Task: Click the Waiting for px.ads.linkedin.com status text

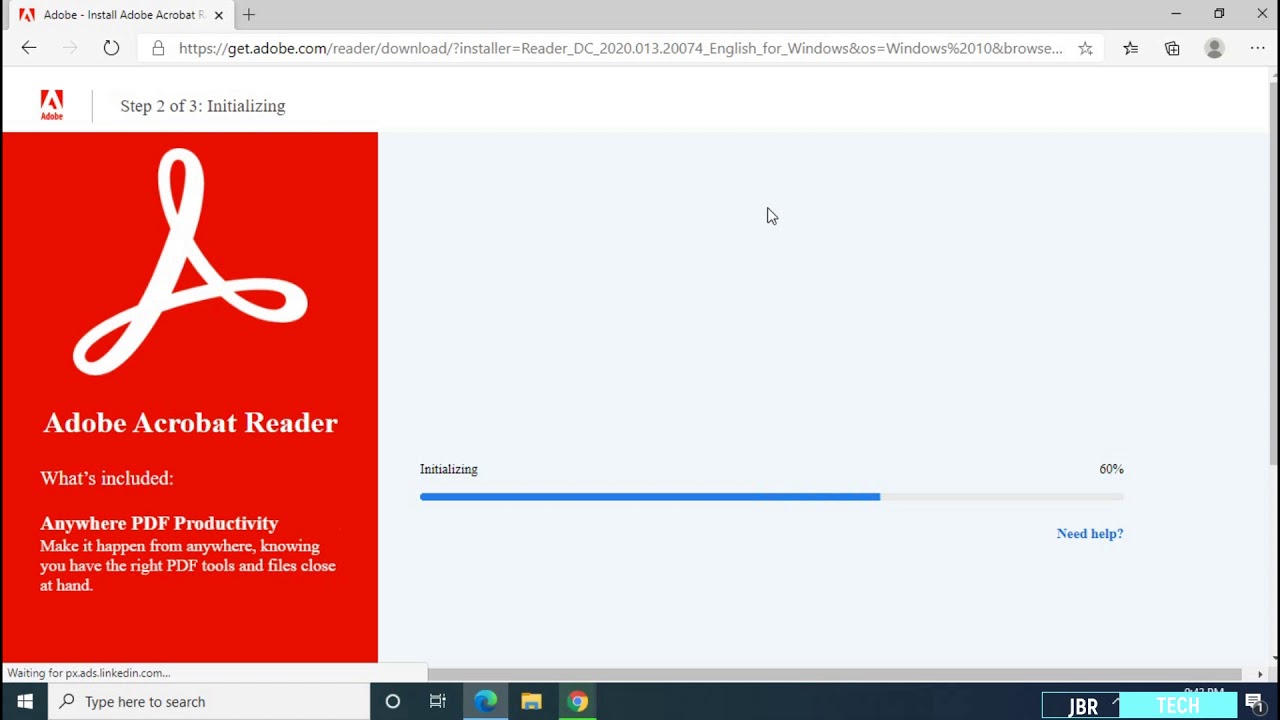Action: [x=88, y=673]
